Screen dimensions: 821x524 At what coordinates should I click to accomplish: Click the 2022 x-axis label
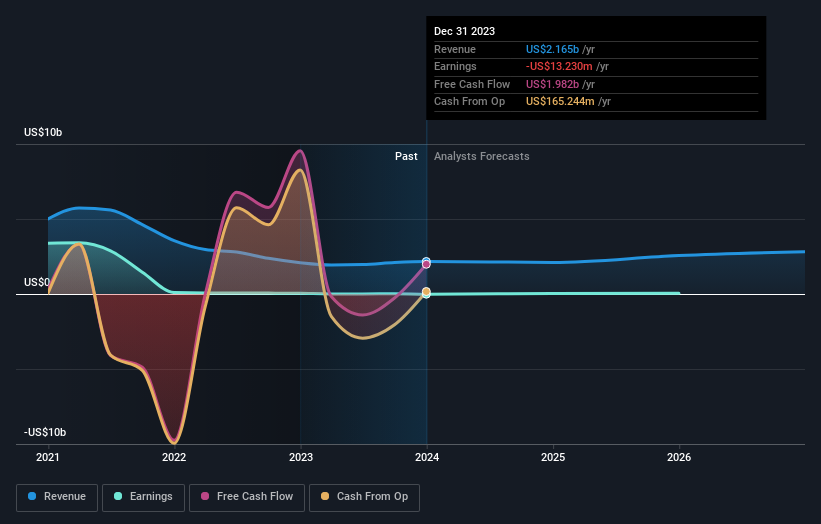pyautogui.click(x=174, y=457)
